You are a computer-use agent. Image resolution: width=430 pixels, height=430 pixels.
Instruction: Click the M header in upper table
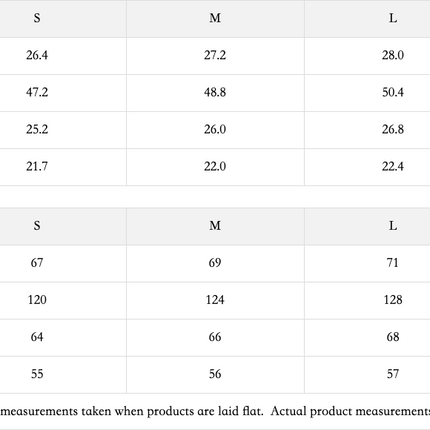(x=215, y=18)
